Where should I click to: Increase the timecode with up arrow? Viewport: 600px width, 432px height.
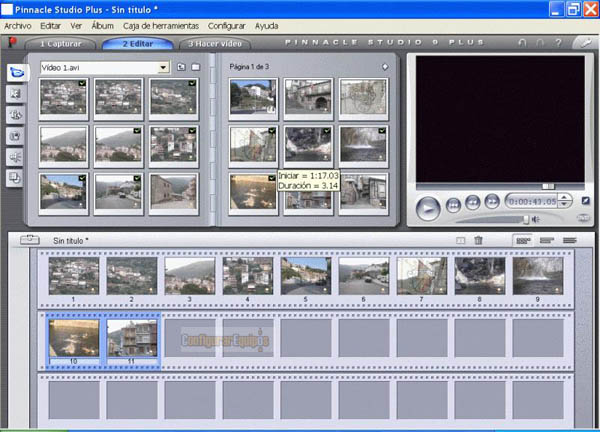[564, 197]
